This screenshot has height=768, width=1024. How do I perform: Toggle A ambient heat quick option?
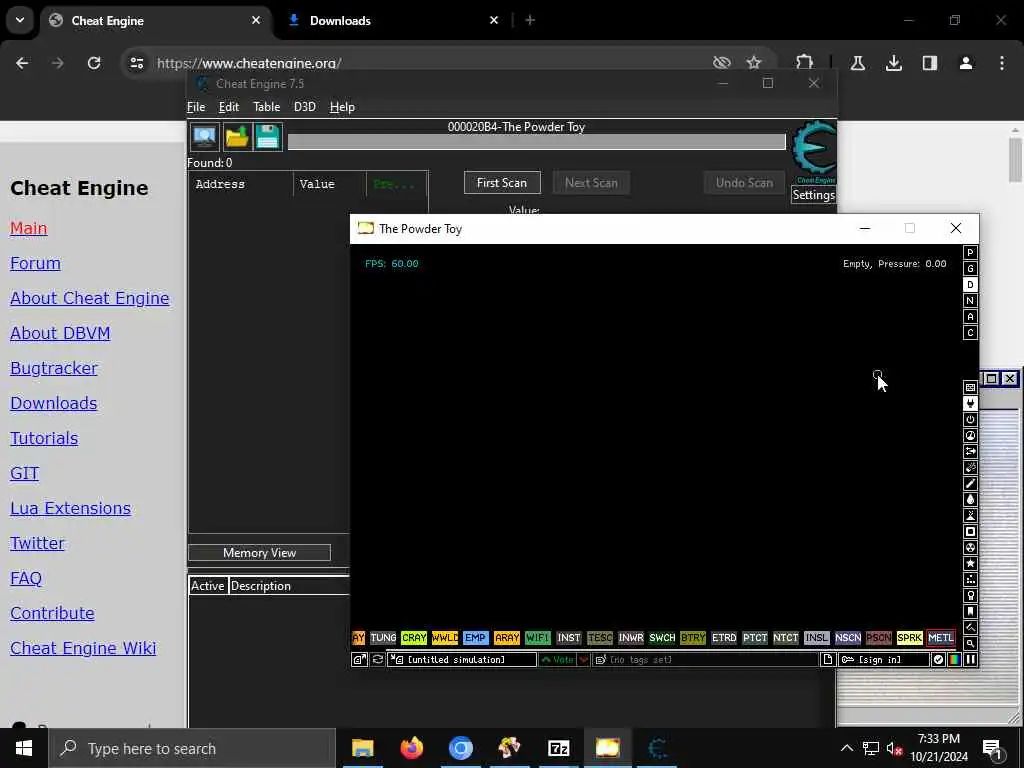pos(970,317)
